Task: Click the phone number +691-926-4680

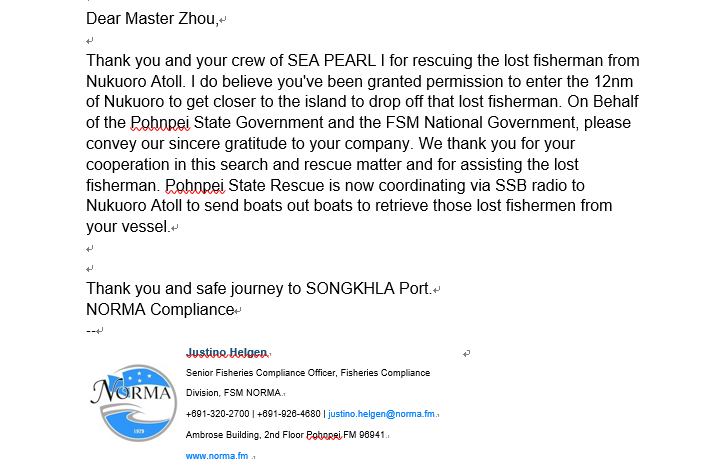Action: pyautogui.click(x=289, y=413)
